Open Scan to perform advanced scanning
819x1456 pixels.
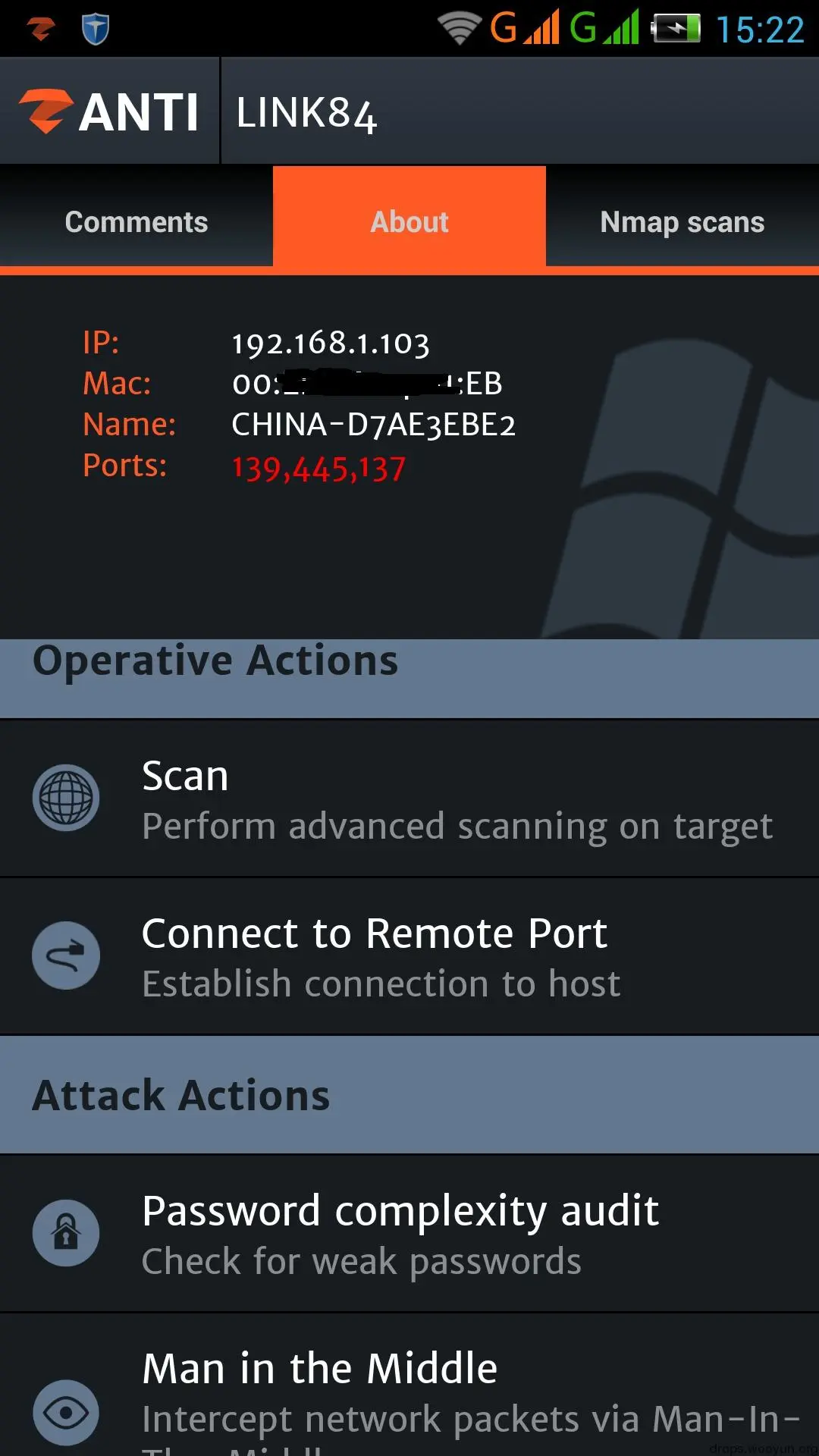coord(409,799)
